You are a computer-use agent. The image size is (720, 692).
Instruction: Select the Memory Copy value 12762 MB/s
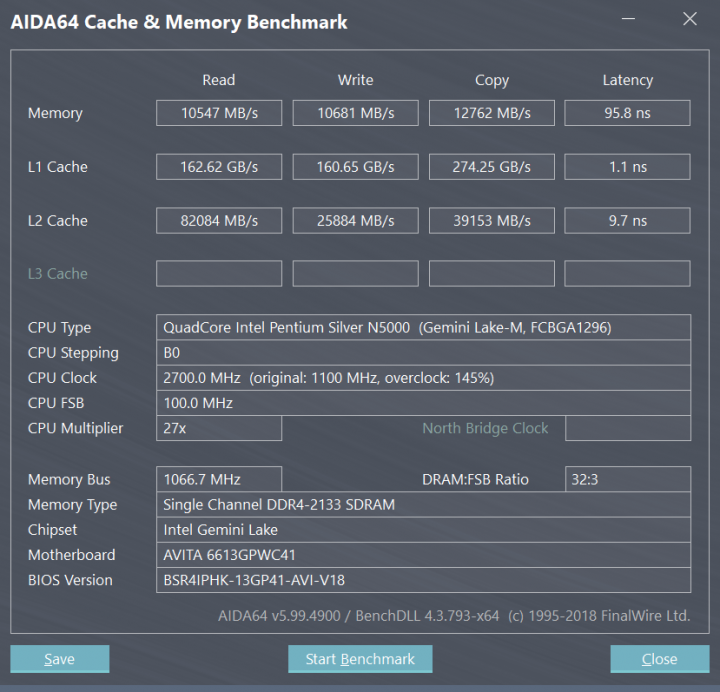(x=492, y=113)
